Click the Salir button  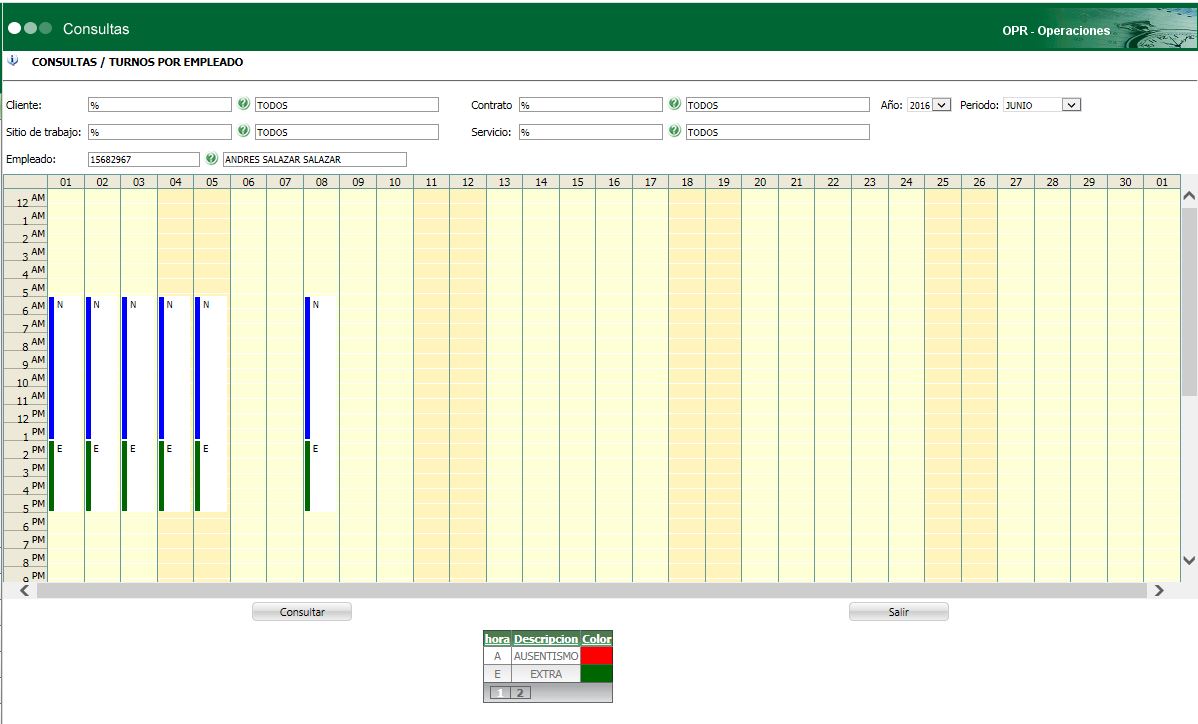coord(898,612)
